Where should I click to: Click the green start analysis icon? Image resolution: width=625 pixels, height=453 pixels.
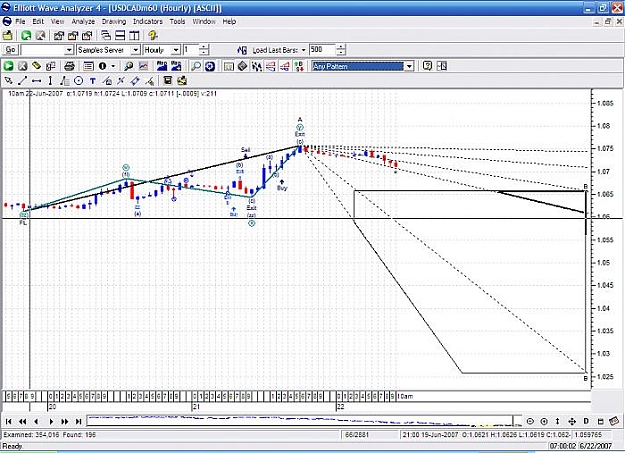point(8,66)
